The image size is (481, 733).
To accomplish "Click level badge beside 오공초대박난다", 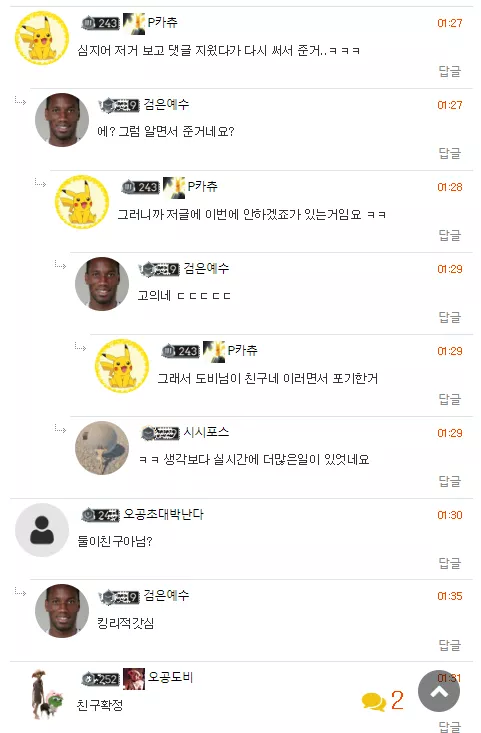I will [100, 515].
